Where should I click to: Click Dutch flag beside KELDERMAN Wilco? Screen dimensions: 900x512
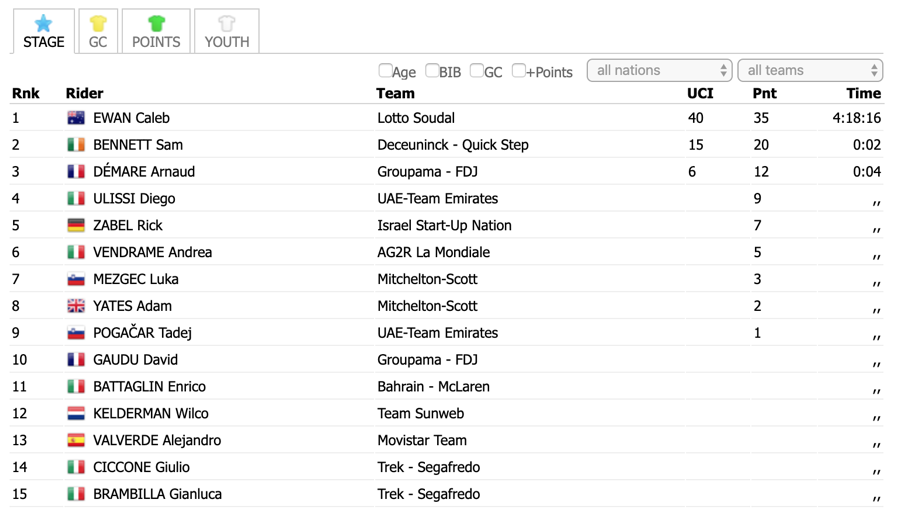(x=76, y=414)
